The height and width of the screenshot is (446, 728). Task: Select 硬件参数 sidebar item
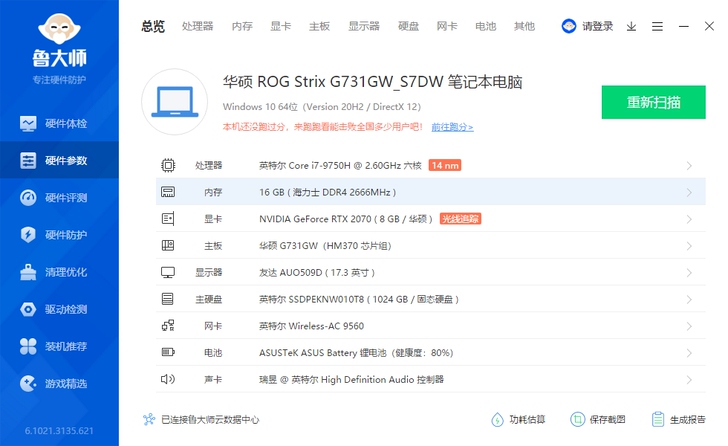click(x=59, y=160)
